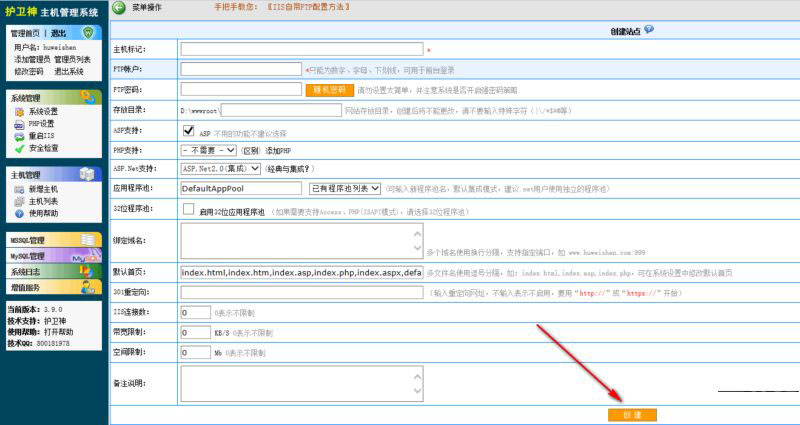This screenshot has width=800, height=425.
Task: Click the 主机管理 server icon
Action: coord(87,174)
